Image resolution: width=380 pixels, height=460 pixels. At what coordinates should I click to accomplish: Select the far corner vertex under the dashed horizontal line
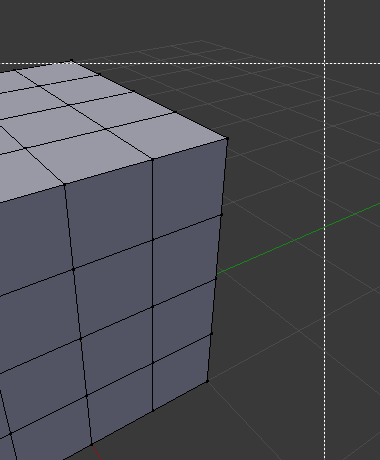pos(71,61)
